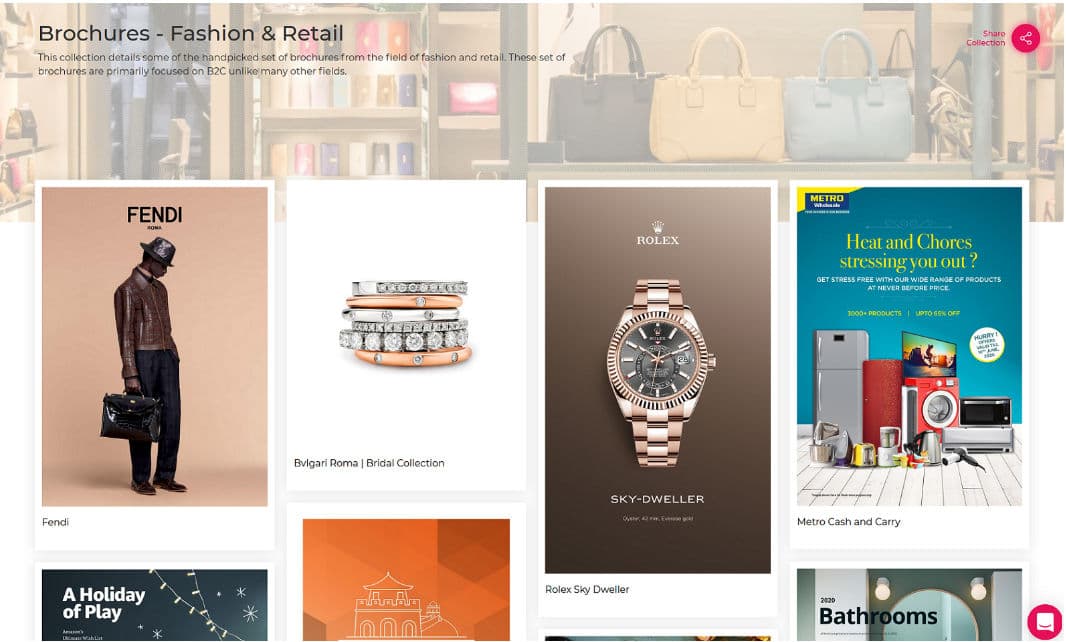Open the Bvlgari rings brochure image
The height and width of the screenshot is (642, 1066).
point(406,322)
